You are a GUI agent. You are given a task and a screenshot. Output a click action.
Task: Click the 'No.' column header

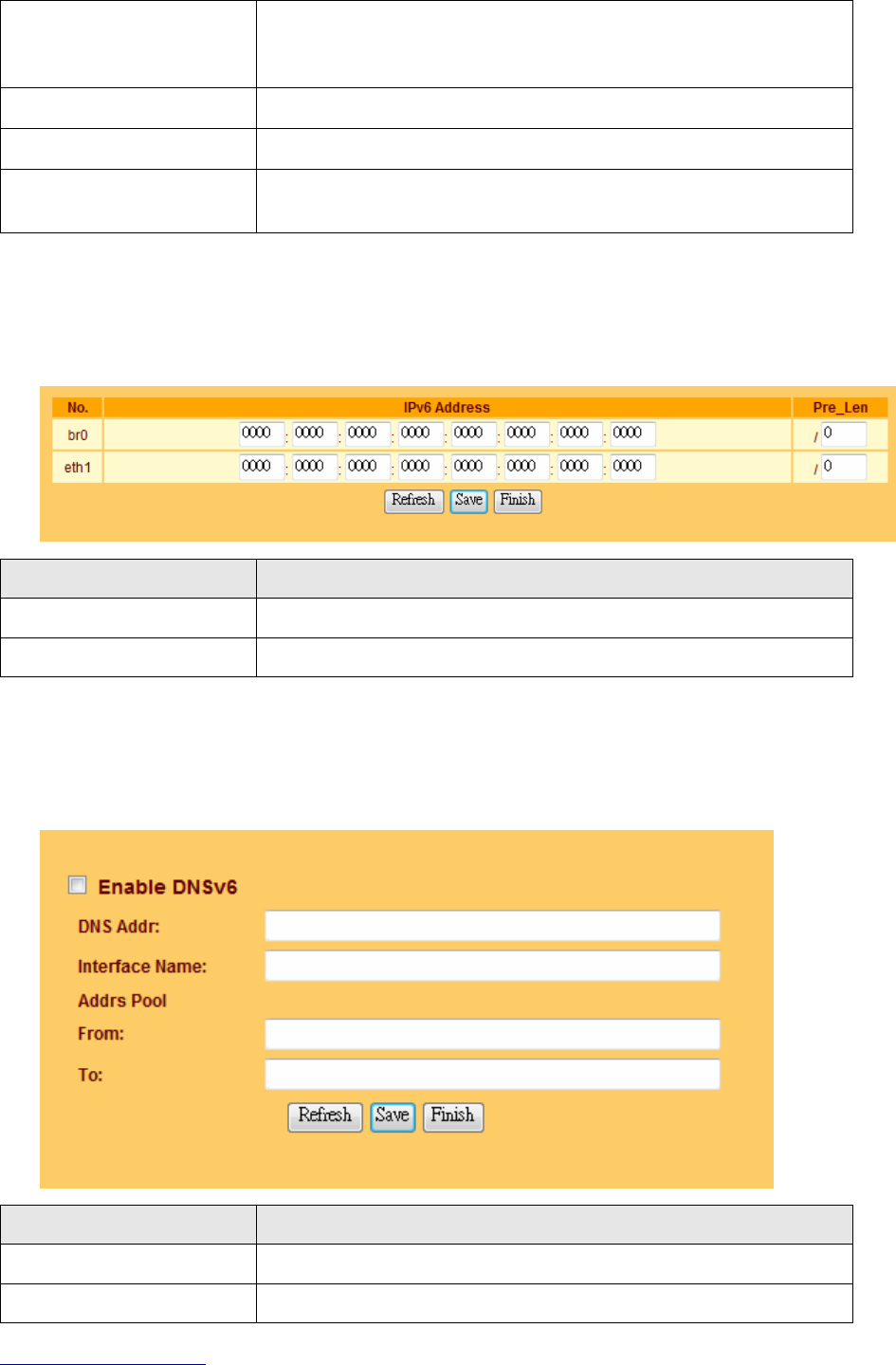[x=78, y=408]
